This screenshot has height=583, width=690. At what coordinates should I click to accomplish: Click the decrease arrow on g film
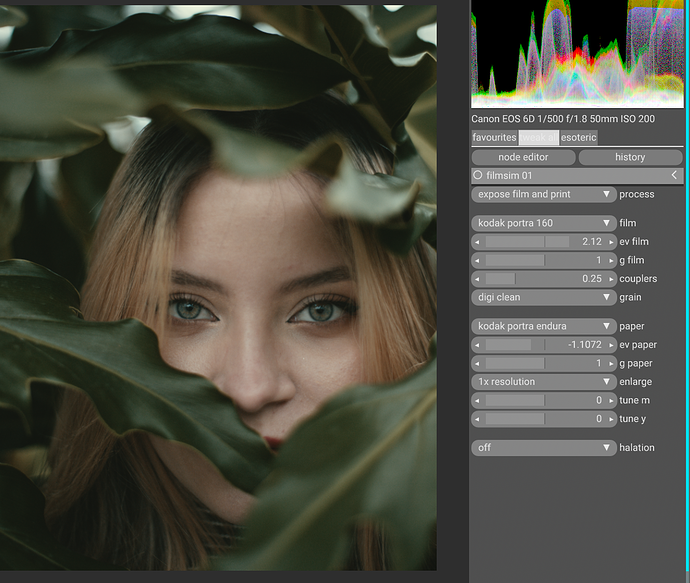(477, 260)
